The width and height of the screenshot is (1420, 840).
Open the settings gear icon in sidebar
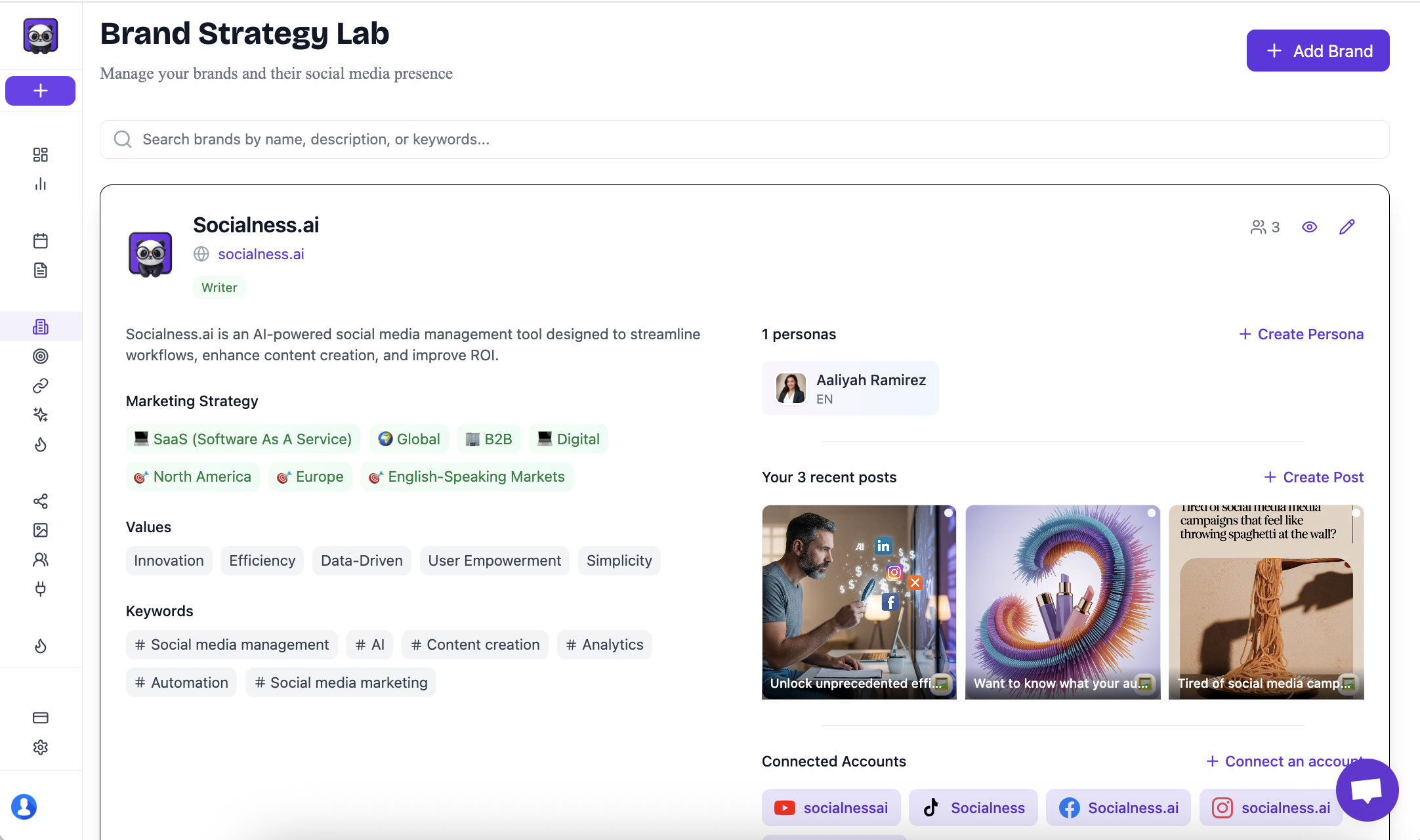click(x=40, y=747)
